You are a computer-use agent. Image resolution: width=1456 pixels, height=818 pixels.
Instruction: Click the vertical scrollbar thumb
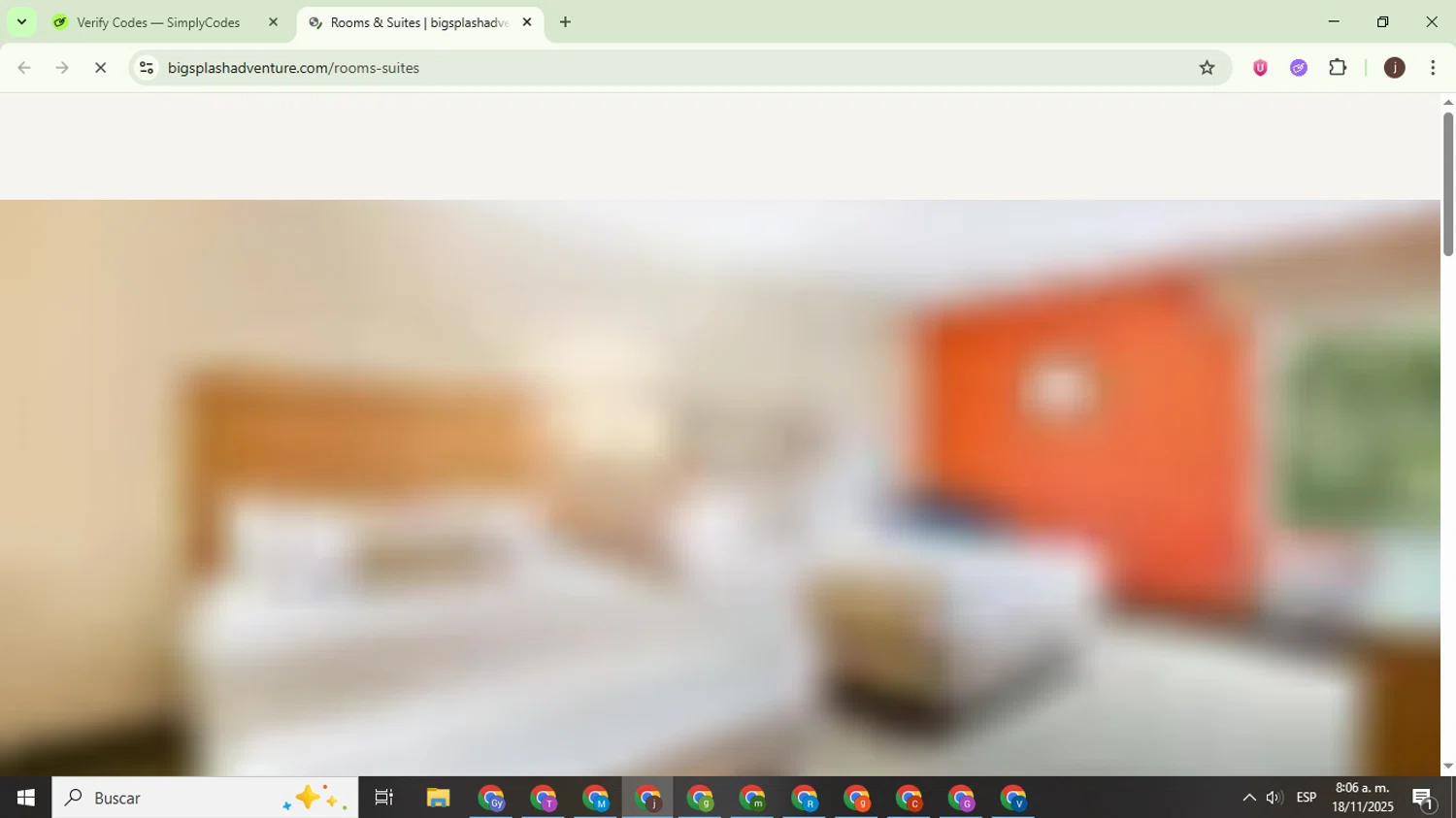pyautogui.click(x=1448, y=184)
